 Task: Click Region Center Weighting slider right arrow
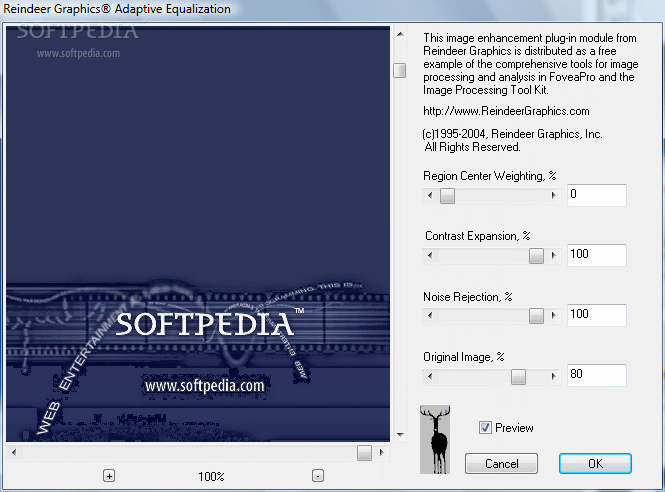(553, 196)
